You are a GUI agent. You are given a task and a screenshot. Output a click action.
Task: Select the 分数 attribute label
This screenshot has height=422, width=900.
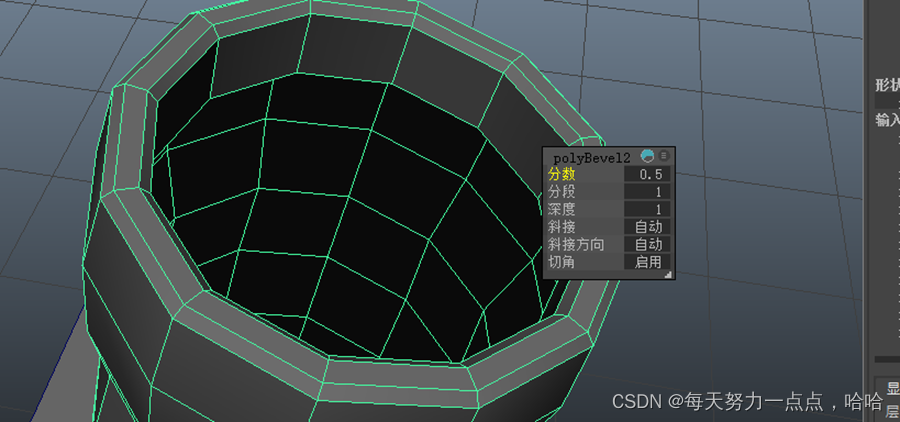[563, 175]
